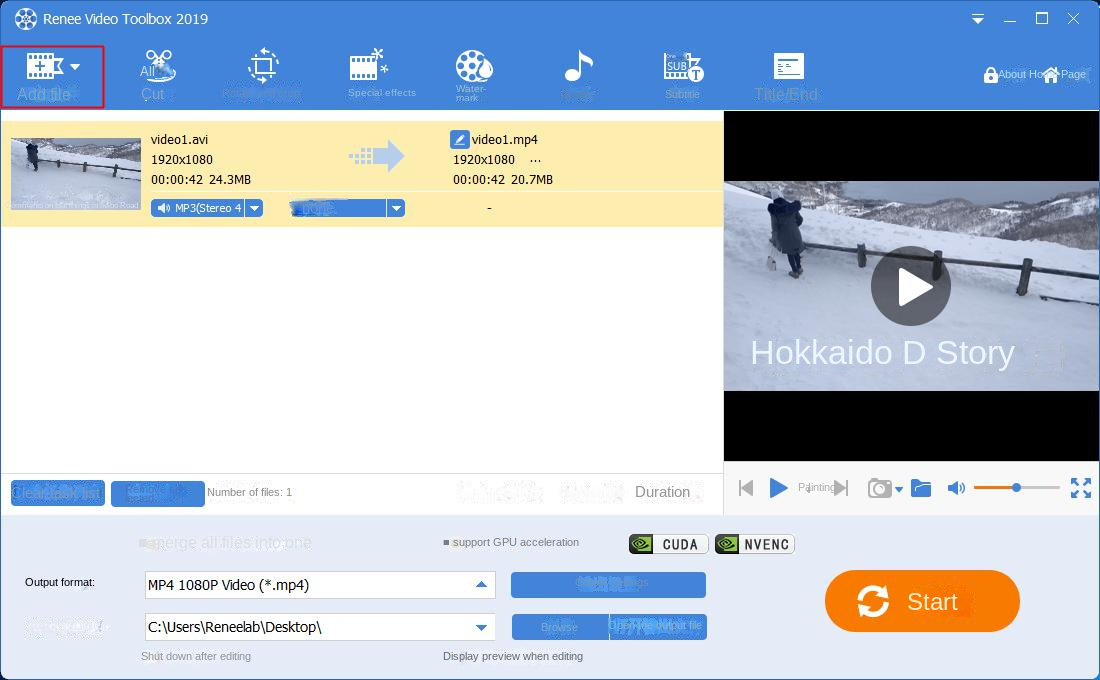Toggle merge all files into one checkbox
Image resolution: width=1100 pixels, height=680 pixels.
[x=142, y=543]
